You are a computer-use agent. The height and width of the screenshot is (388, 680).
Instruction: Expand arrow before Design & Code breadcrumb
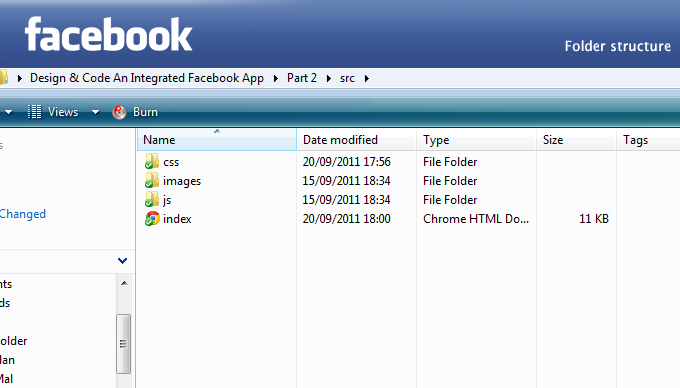coord(20,78)
